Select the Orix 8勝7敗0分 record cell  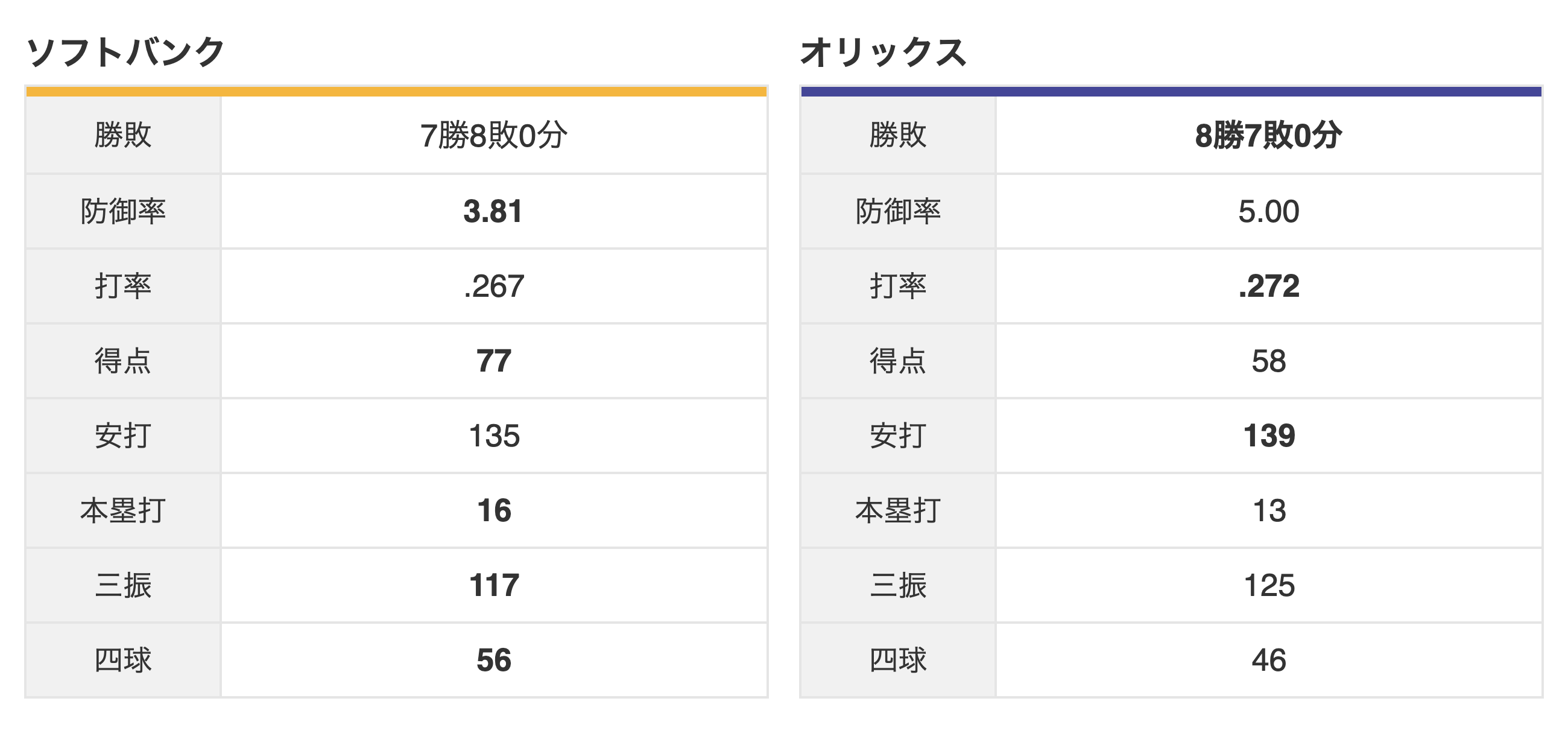[x=1268, y=135]
